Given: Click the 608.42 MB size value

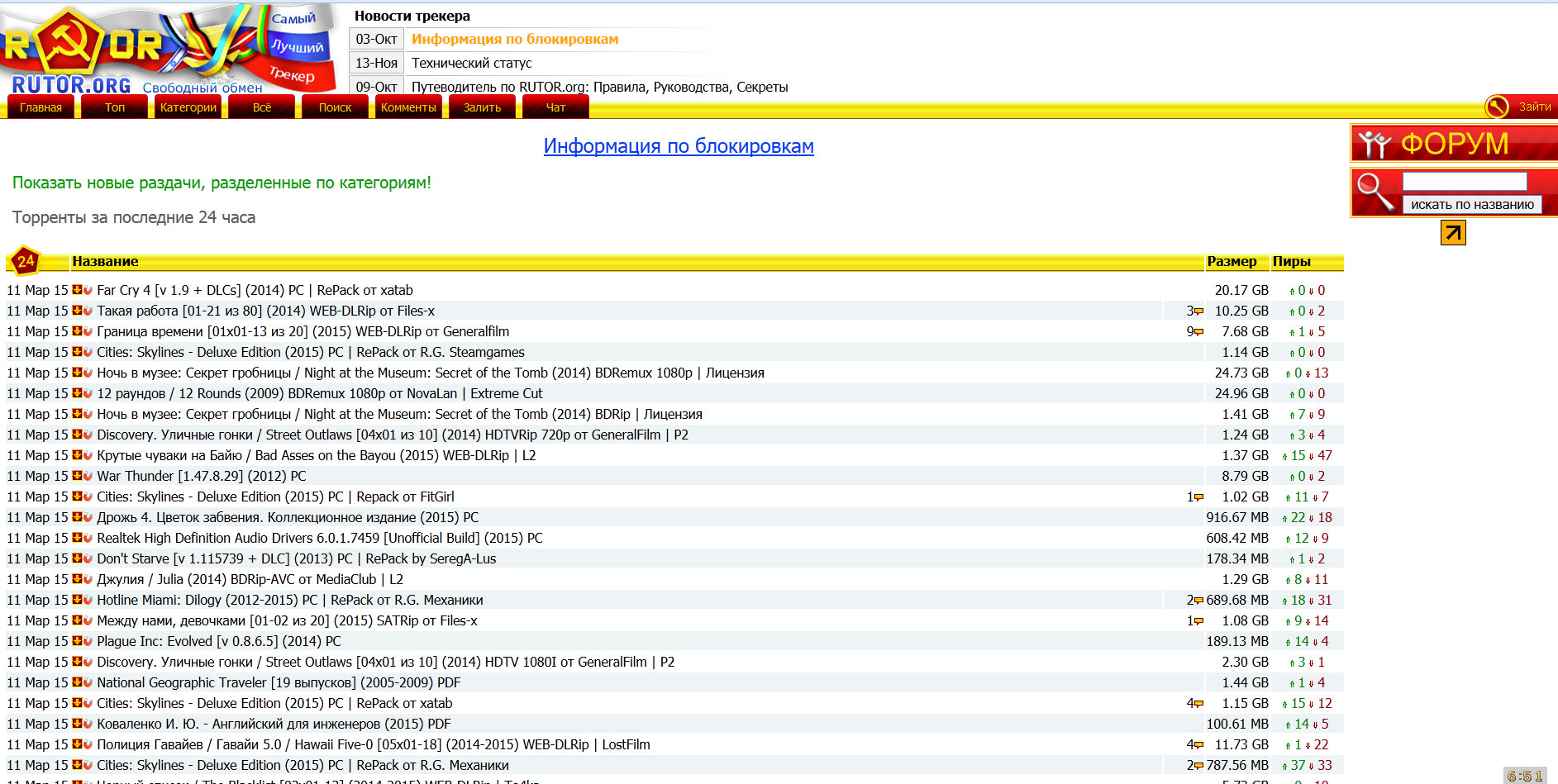Looking at the screenshot, I should [x=1237, y=538].
